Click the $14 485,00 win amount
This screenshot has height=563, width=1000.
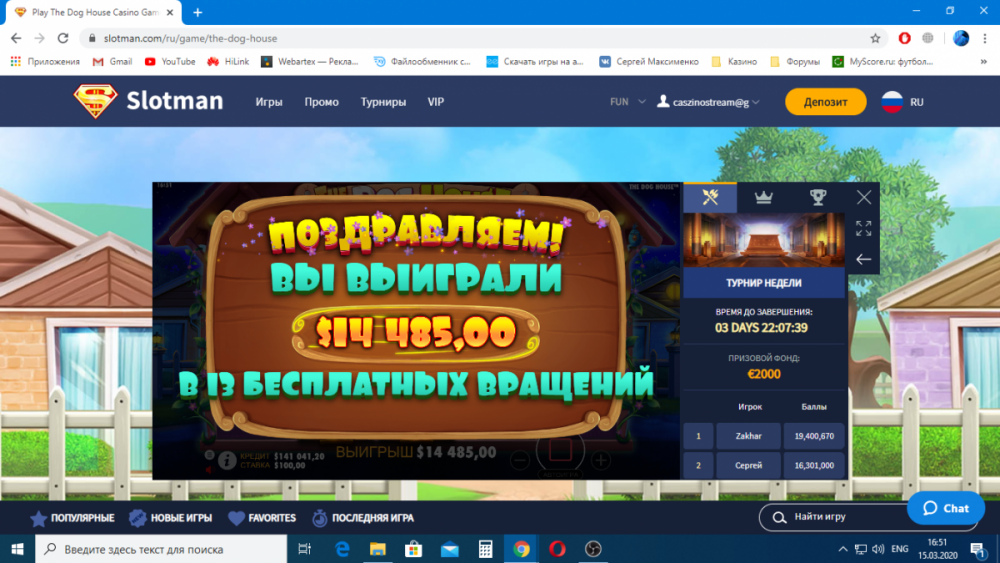[x=416, y=333]
